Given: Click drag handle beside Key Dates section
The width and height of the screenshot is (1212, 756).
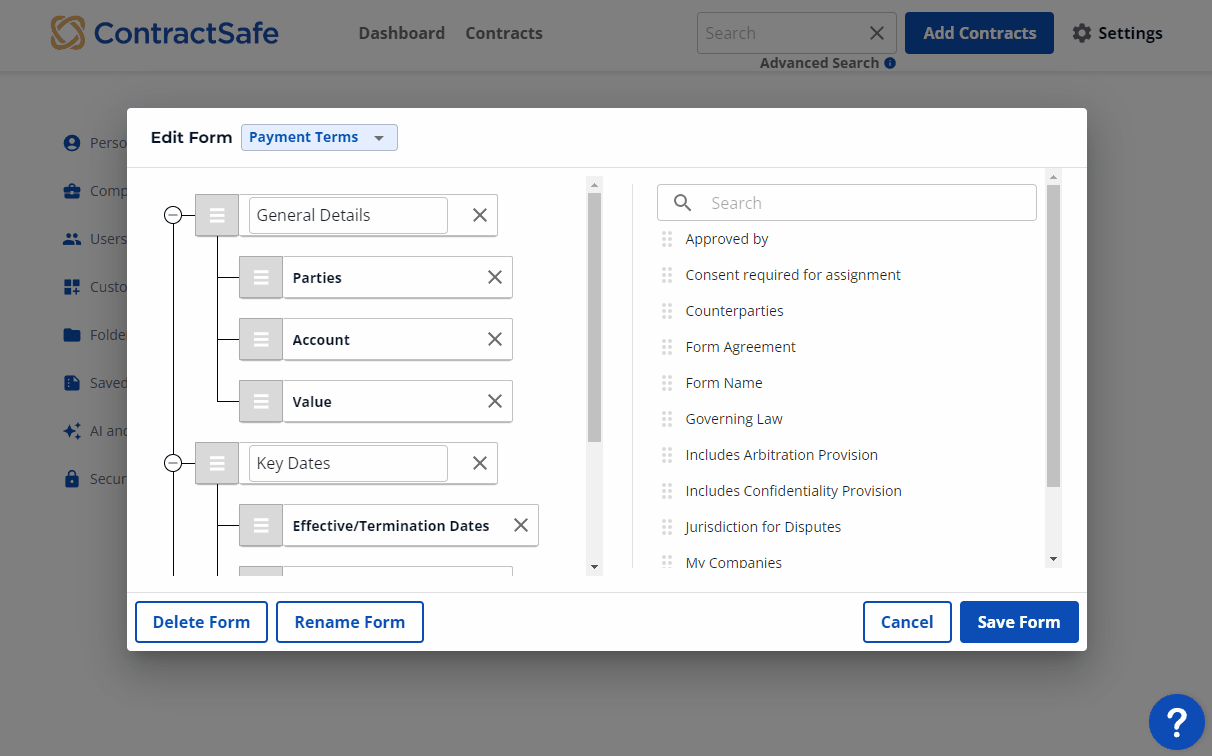Looking at the screenshot, I should (x=217, y=463).
